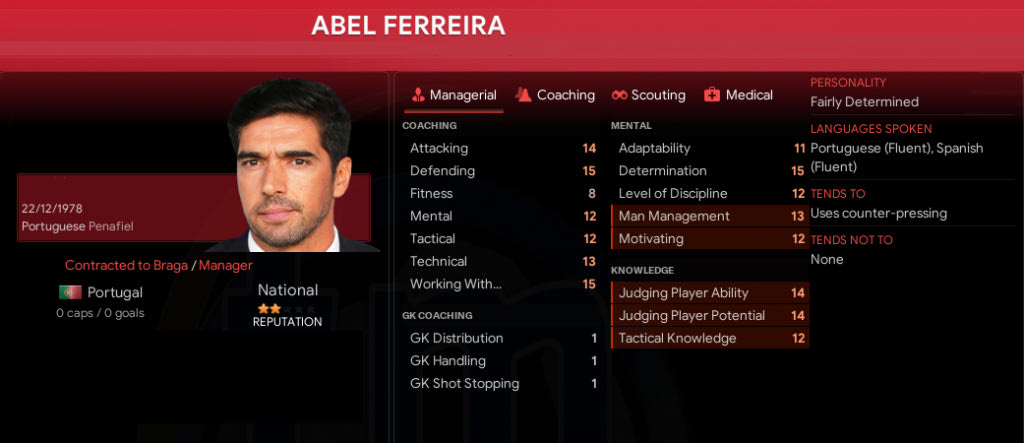
Task: Click the Medical kit icon
Action: point(712,95)
